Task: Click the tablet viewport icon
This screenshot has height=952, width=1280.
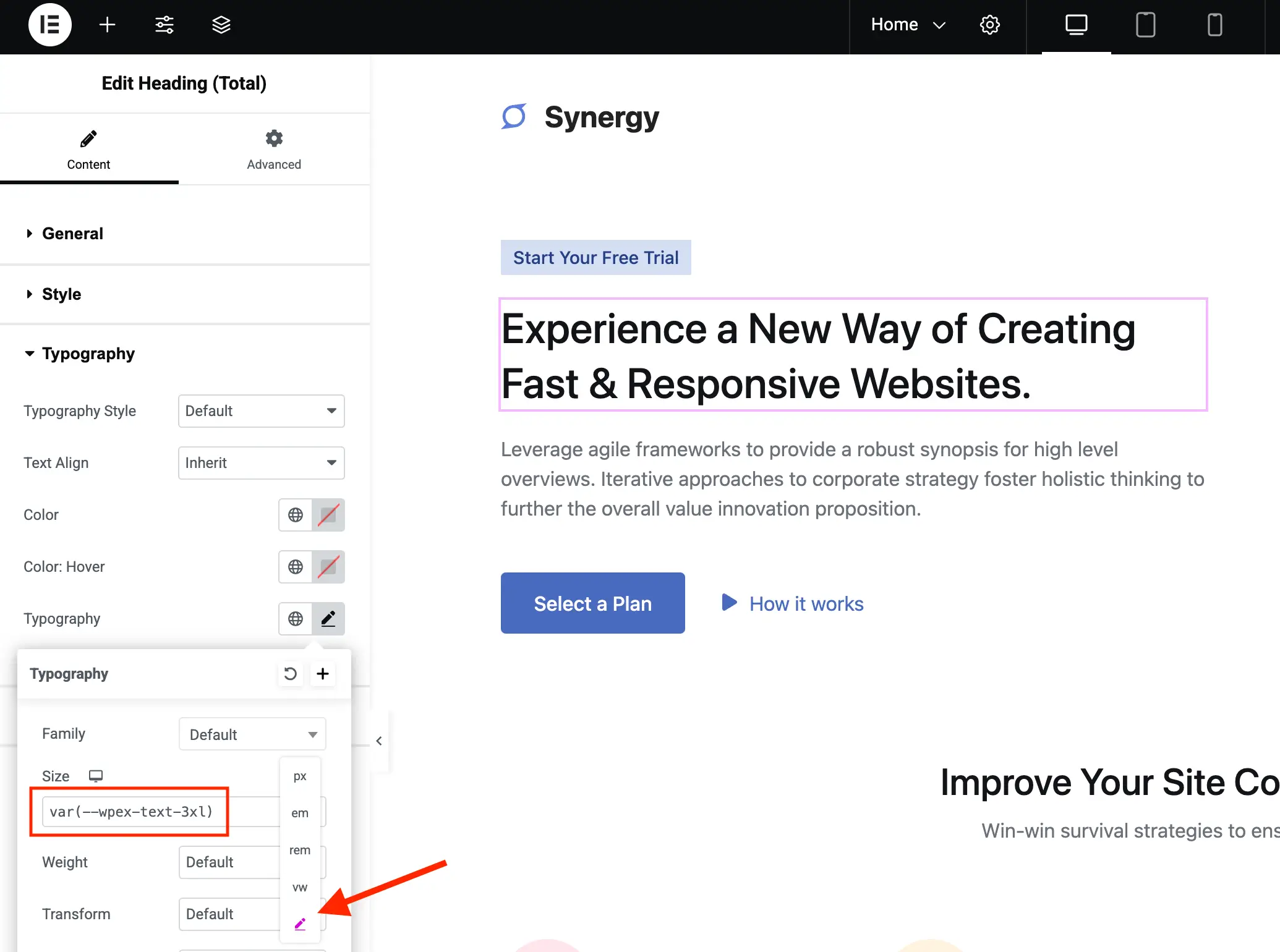Action: (1145, 24)
